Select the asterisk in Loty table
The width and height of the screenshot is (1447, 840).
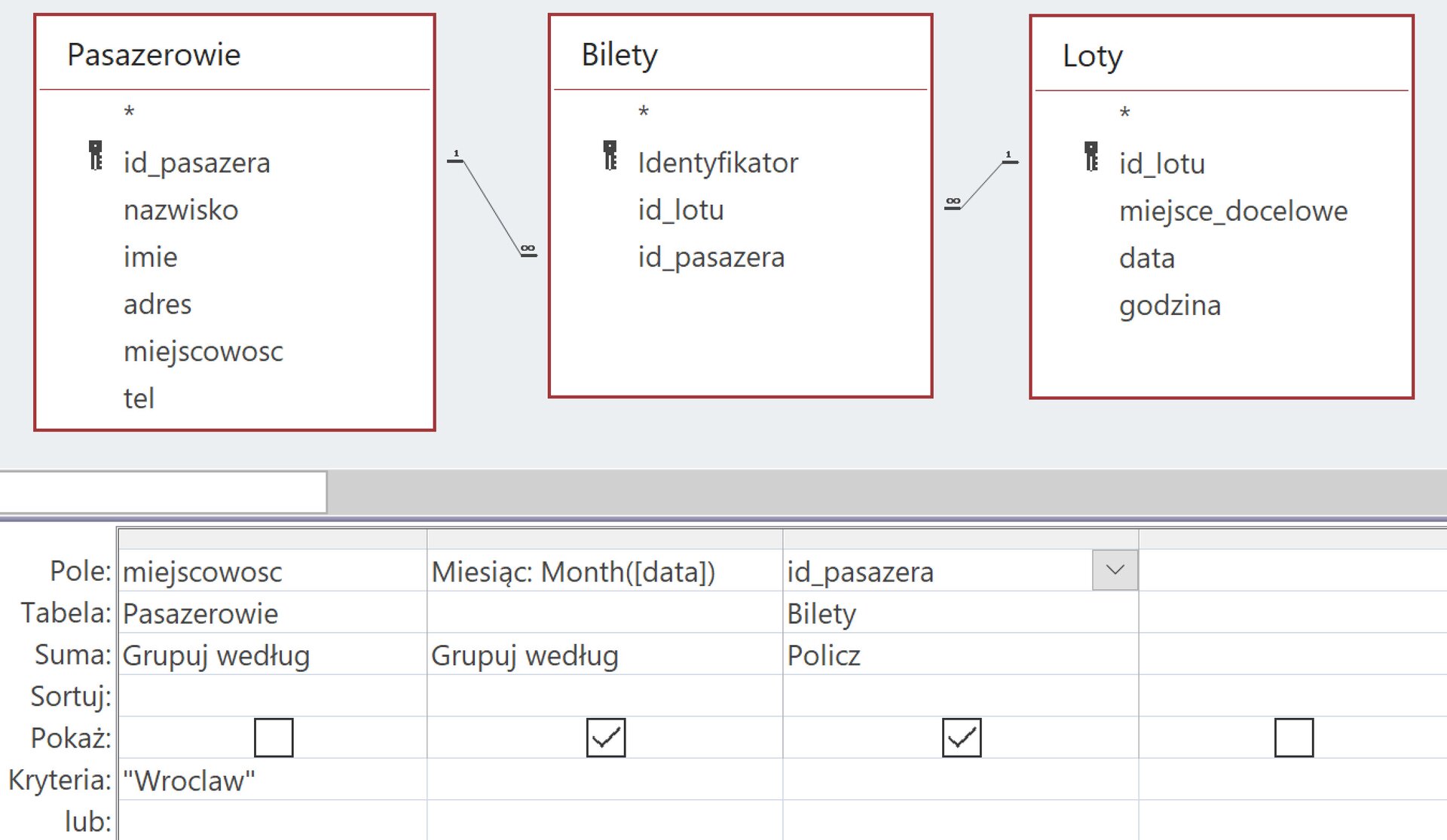coord(1124,114)
